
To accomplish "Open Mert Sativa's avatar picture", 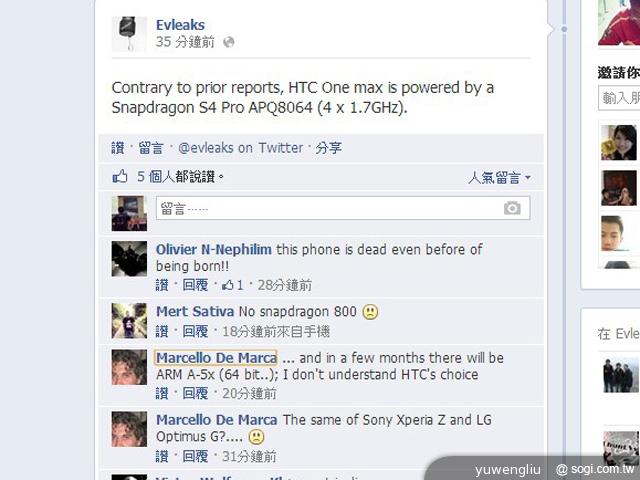I will 129,321.
